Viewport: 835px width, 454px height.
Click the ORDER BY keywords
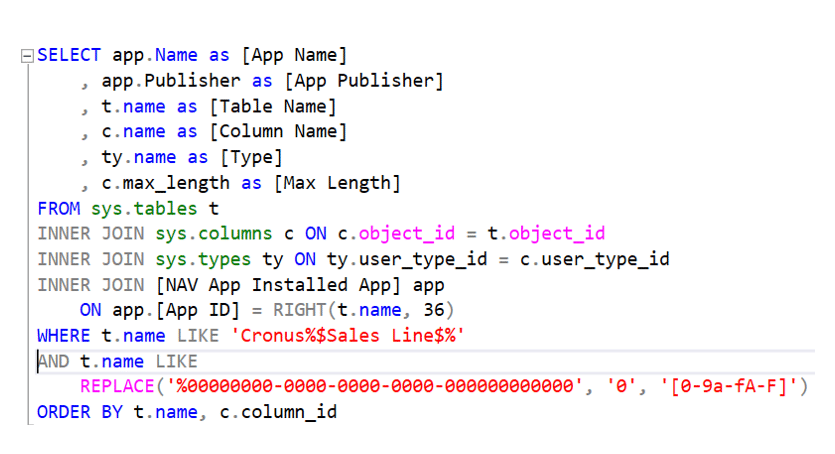pyautogui.click(x=80, y=412)
